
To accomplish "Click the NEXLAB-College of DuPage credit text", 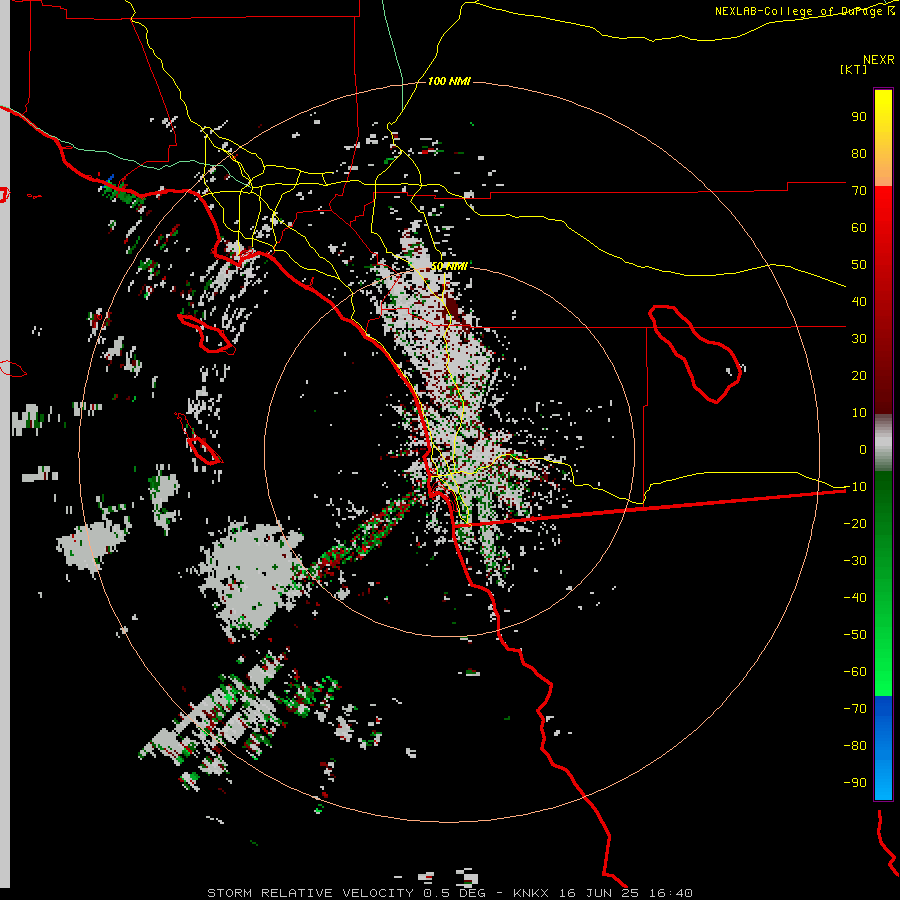I will click(804, 11).
